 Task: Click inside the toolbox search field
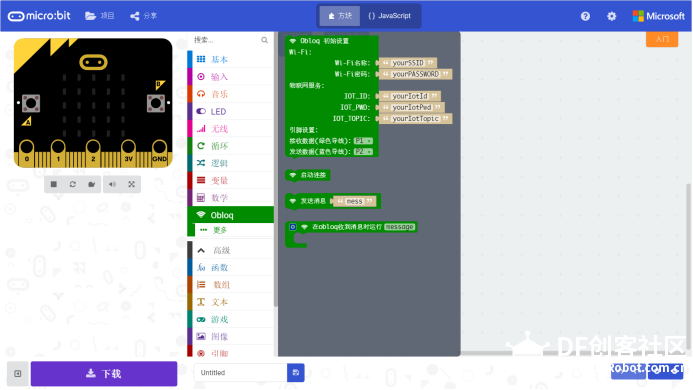pos(225,40)
